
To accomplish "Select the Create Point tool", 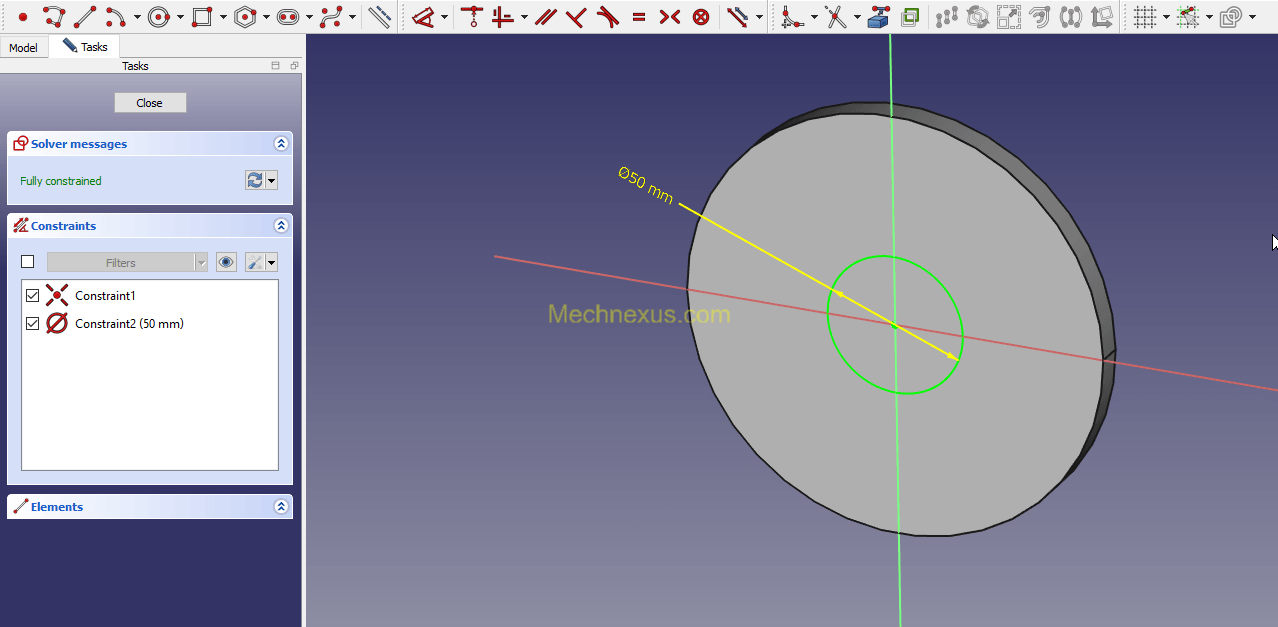I will point(23,17).
